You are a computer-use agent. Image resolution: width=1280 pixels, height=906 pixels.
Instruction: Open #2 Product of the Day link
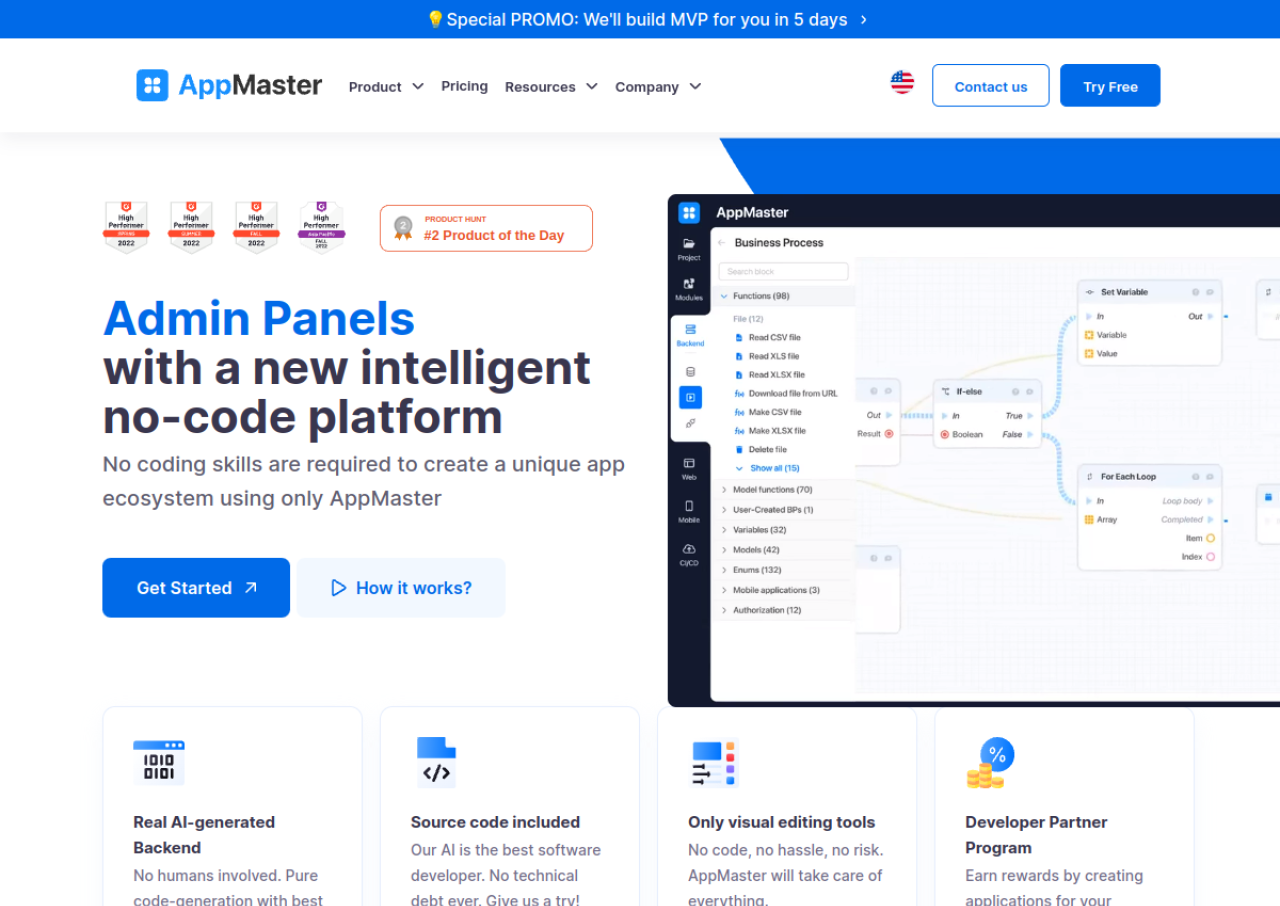click(x=486, y=228)
